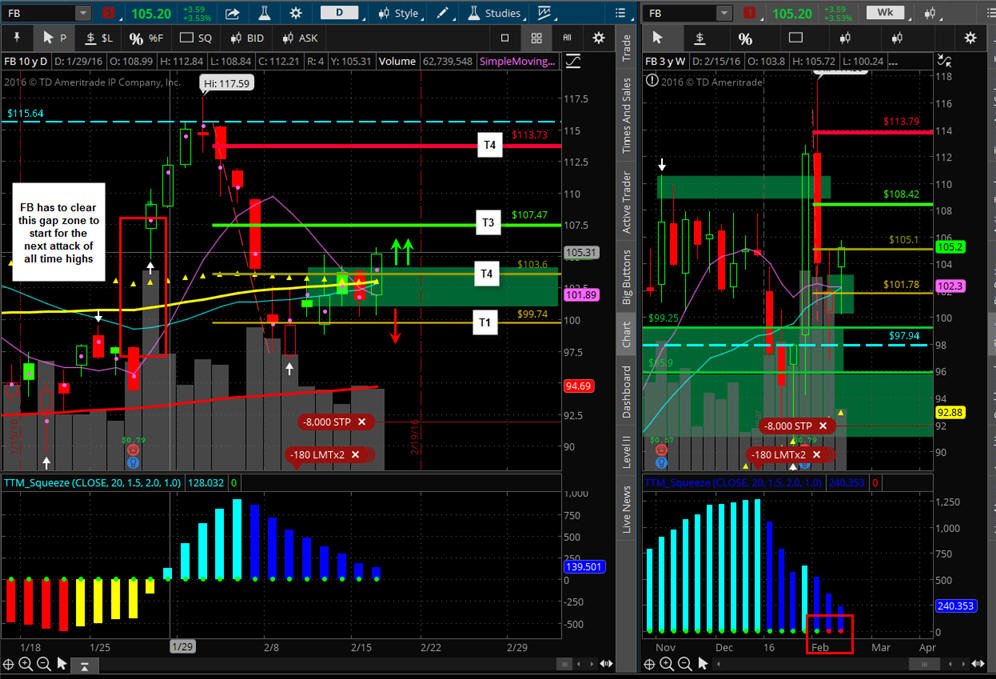This screenshot has width=996, height=679.
Task: Open the D timeframe dropdown
Action: coord(339,13)
